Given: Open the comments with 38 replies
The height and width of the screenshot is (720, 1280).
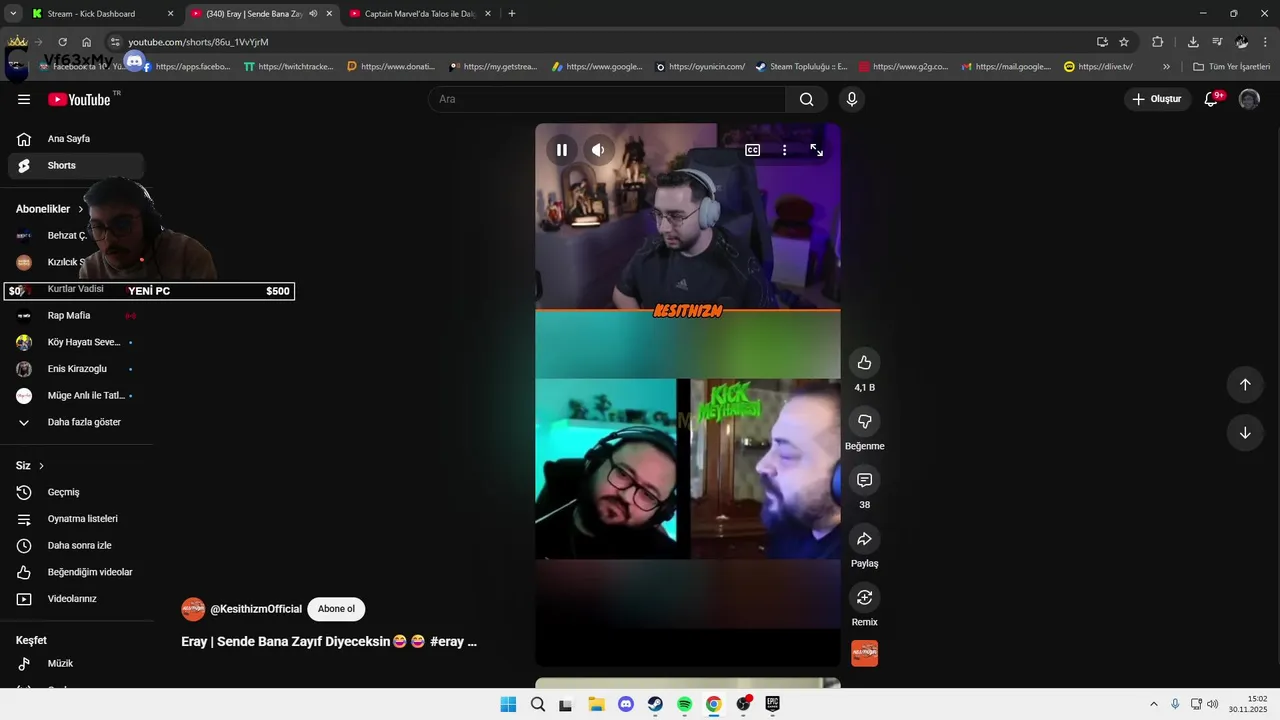Looking at the screenshot, I should tap(865, 480).
